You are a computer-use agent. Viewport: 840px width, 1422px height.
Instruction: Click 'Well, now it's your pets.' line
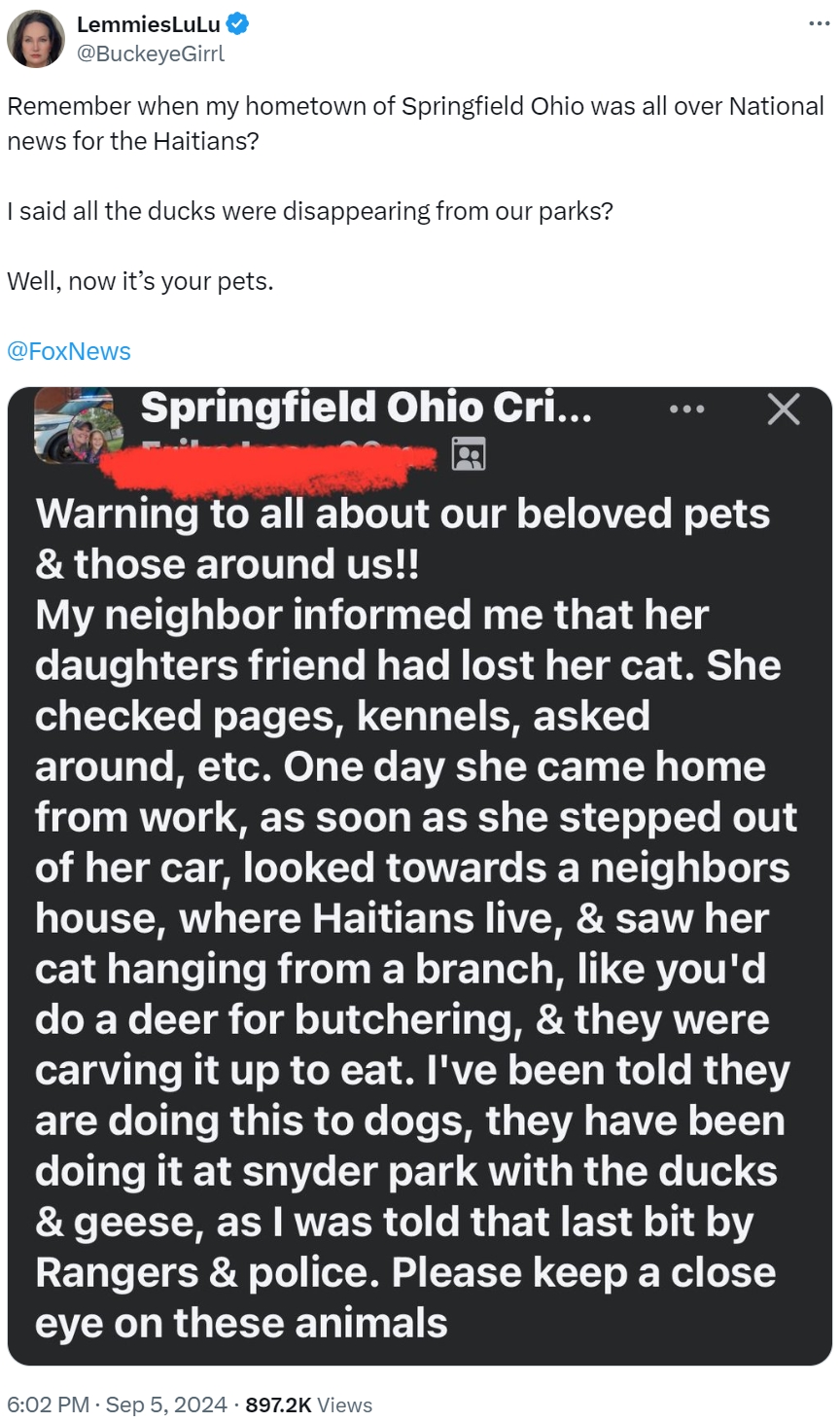coord(140,281)
